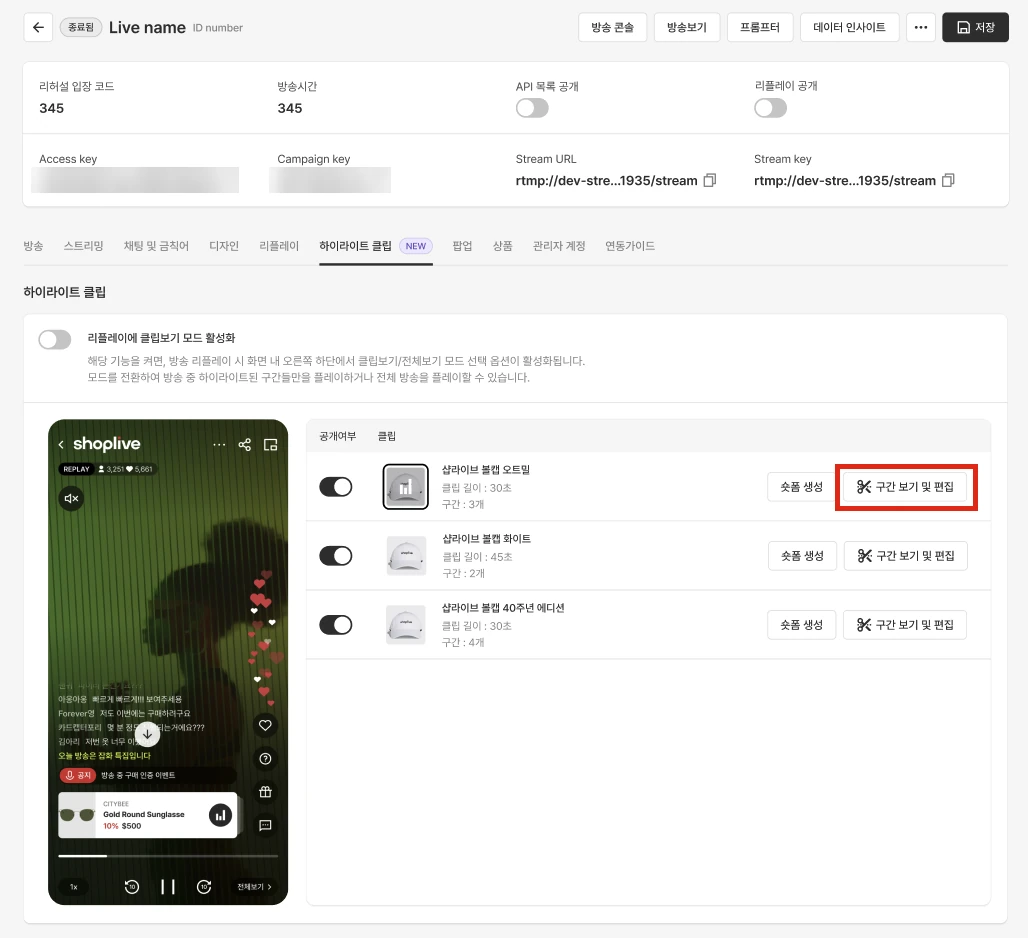Open the three-dot more options menu in header

[920, 28]
